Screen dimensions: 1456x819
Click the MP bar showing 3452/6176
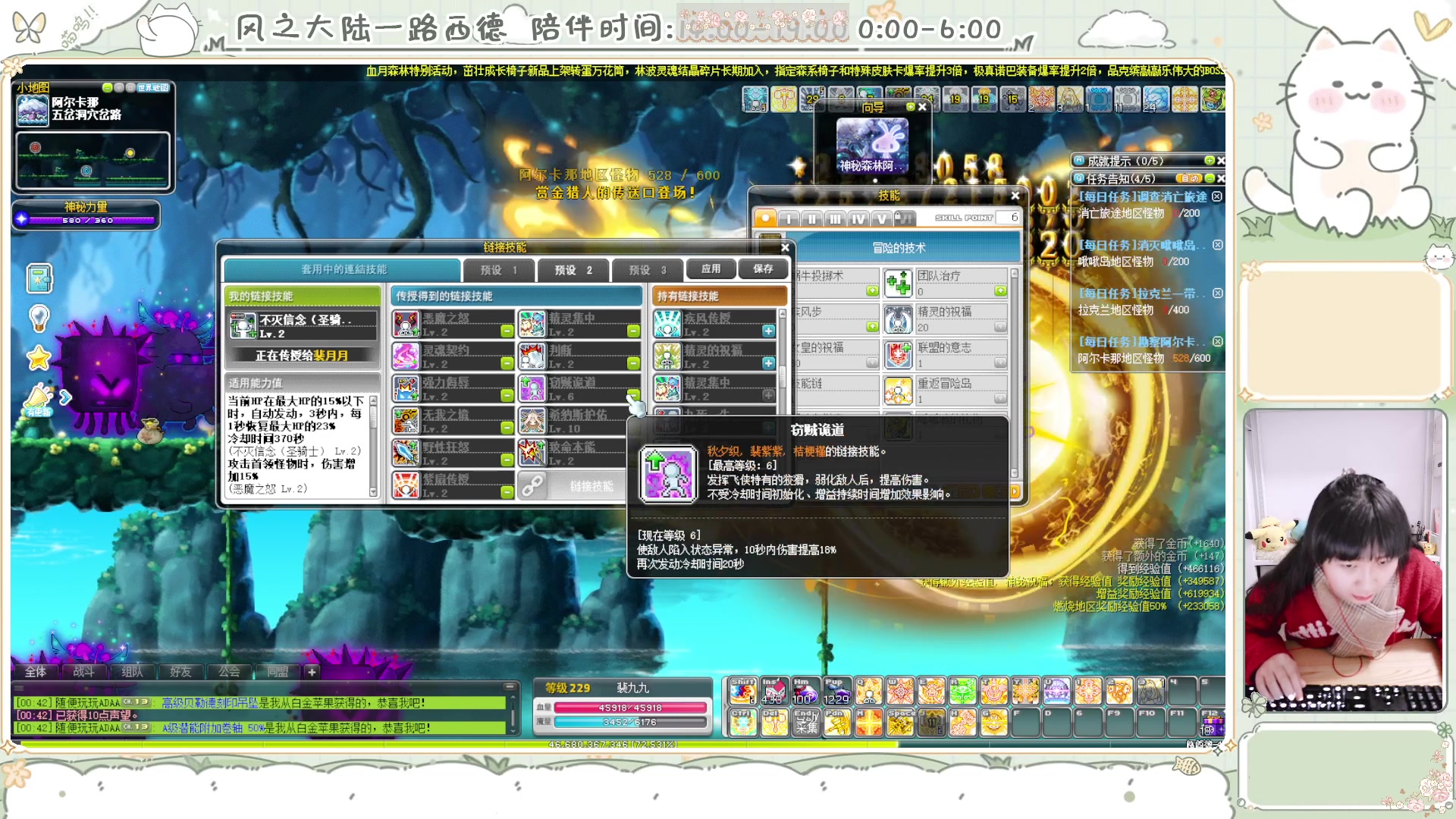[x=630, y=722]
